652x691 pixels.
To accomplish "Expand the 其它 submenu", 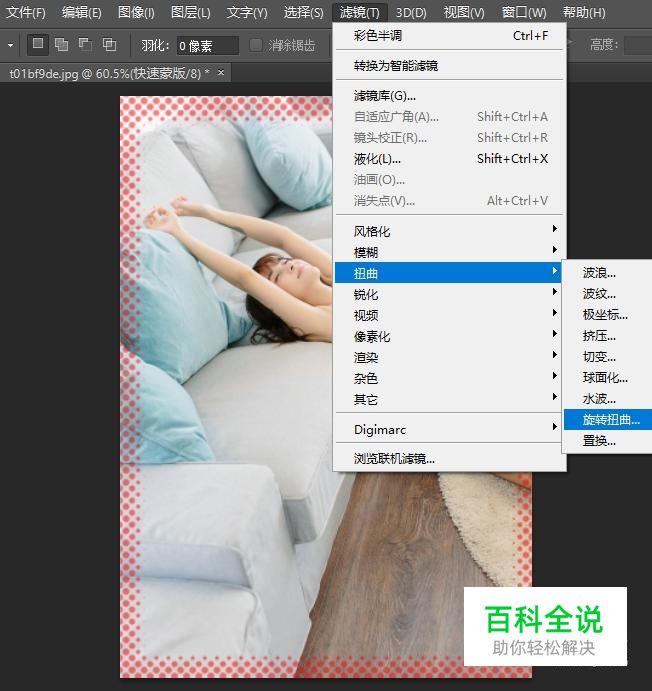I will tap(449, 399).
